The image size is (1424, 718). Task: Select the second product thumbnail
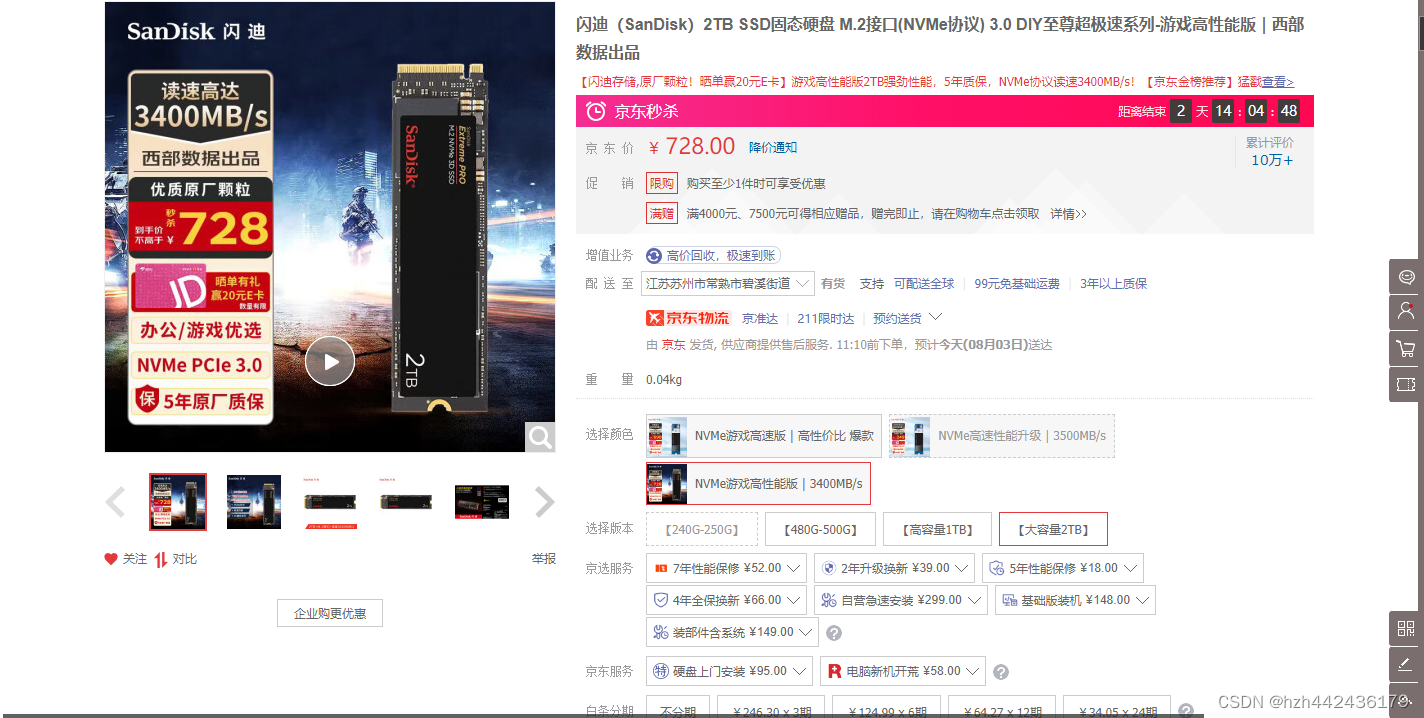pos(254,502)
